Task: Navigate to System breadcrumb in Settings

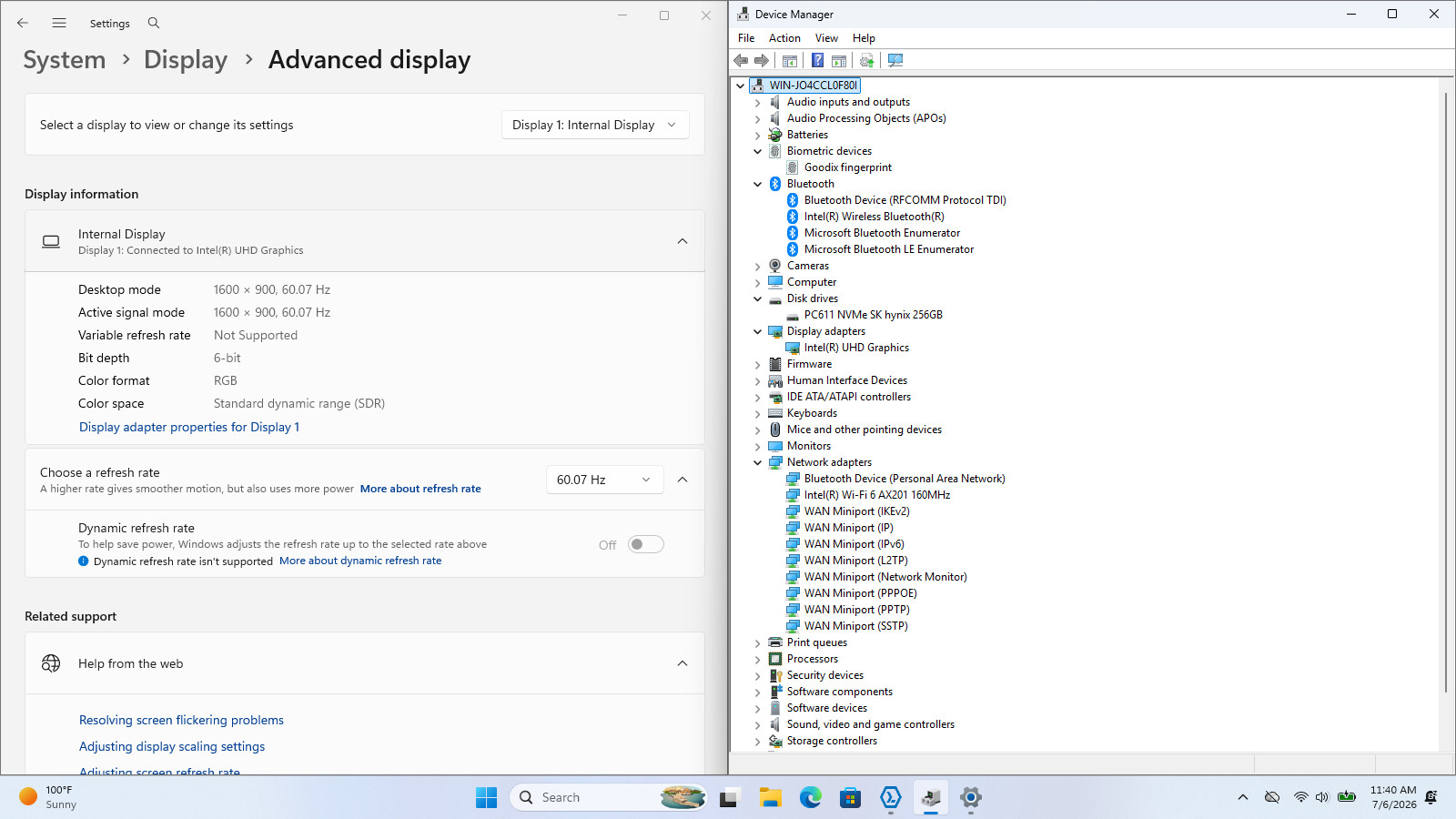Action: click(x=65, y=60)
